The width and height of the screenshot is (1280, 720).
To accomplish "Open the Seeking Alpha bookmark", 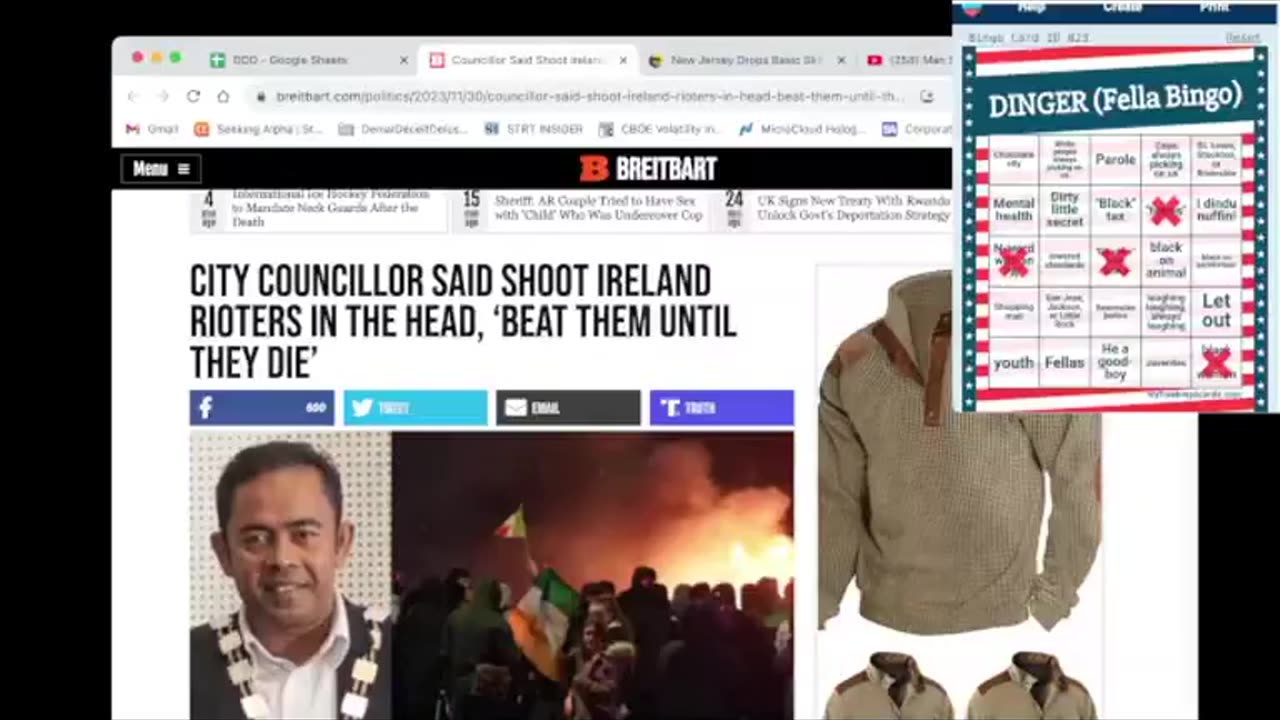I will pyautogui.click(x=259, y=129).
